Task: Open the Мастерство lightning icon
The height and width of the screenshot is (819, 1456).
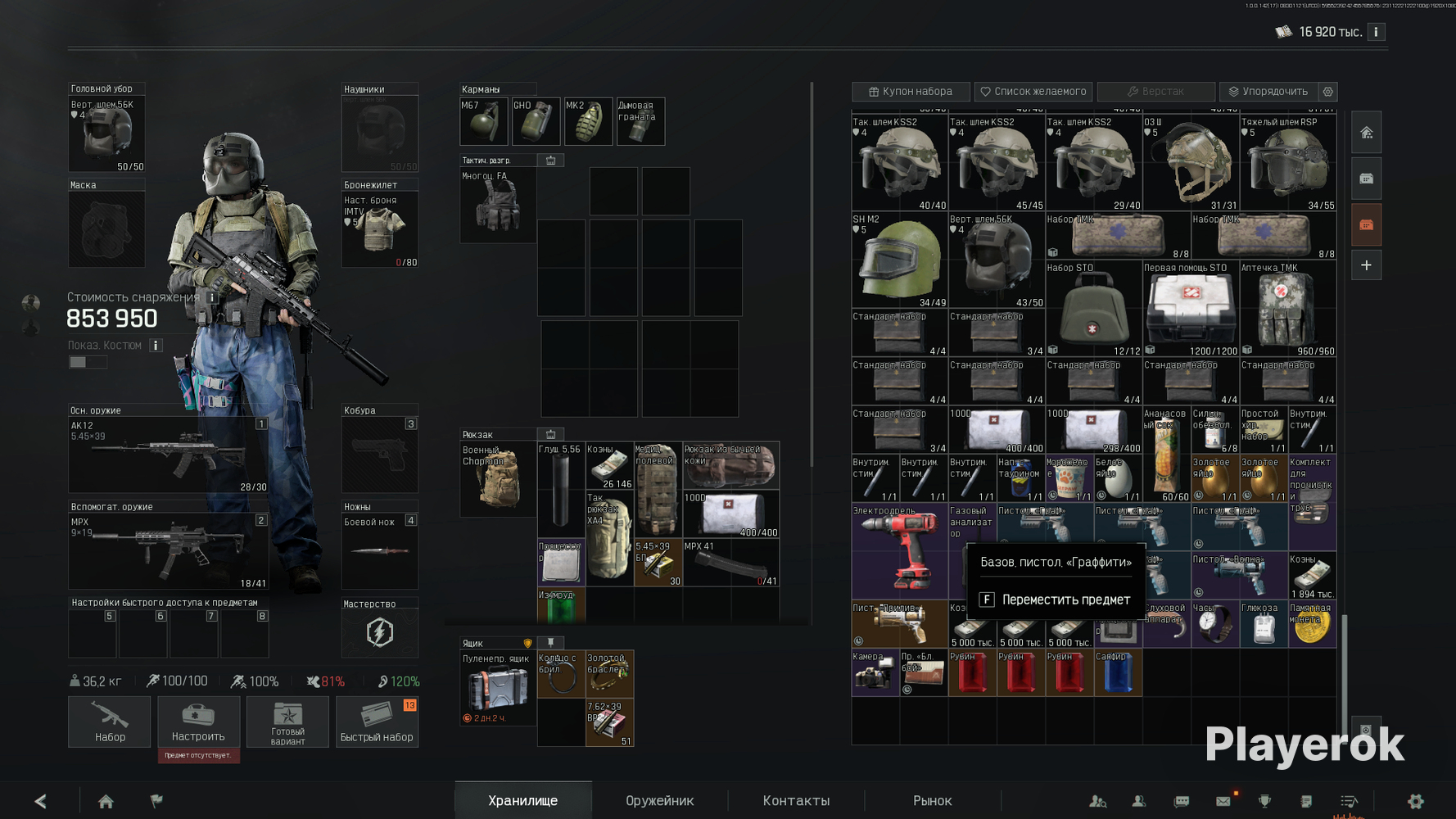Action: pos(380,633)
